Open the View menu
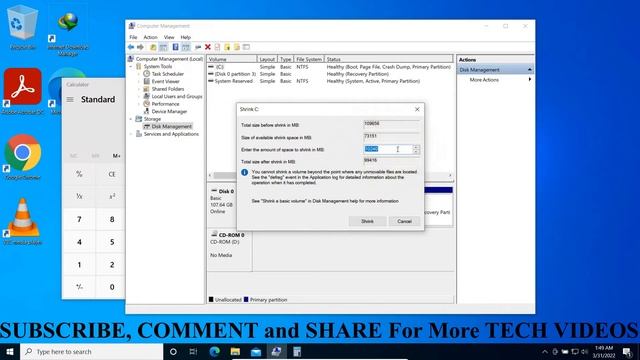 pyautogui.click(x=169, y=37)
